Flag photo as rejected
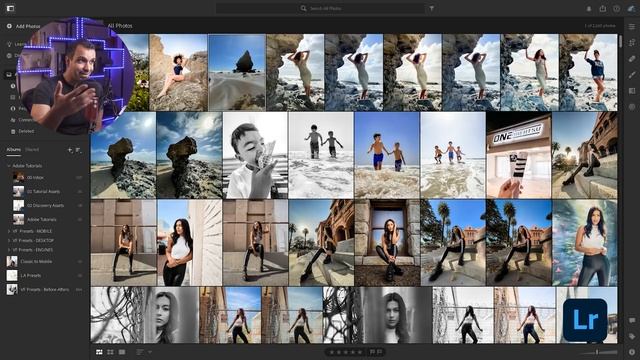Image resolution: width=640 pixels, height=360 pixels. [x=380, y=352]
